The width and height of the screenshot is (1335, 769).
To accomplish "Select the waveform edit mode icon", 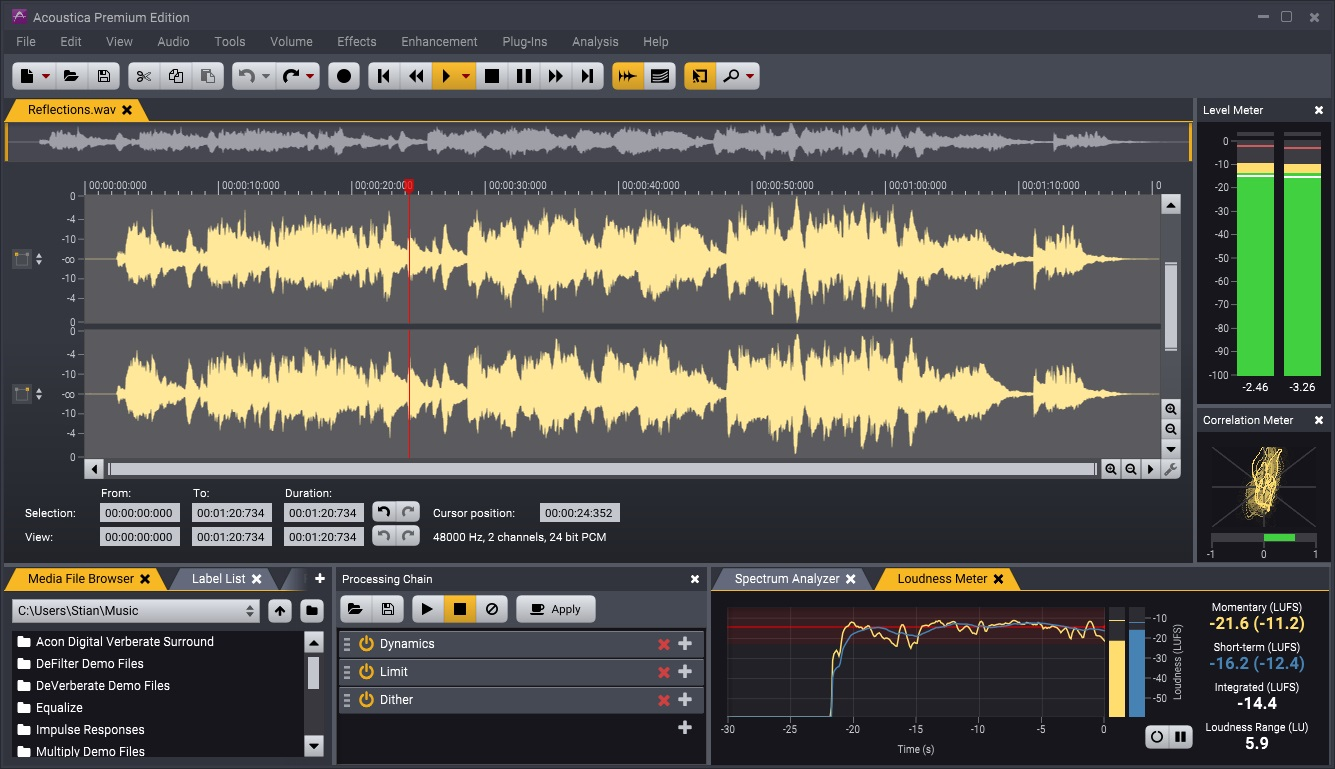I will coord(628,75).
